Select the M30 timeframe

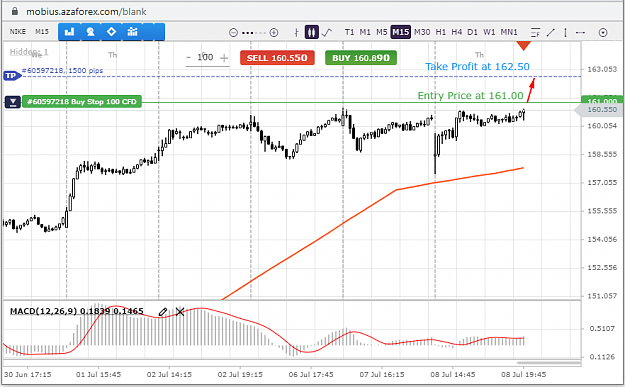pyautogui.click(x=422, y=32)
